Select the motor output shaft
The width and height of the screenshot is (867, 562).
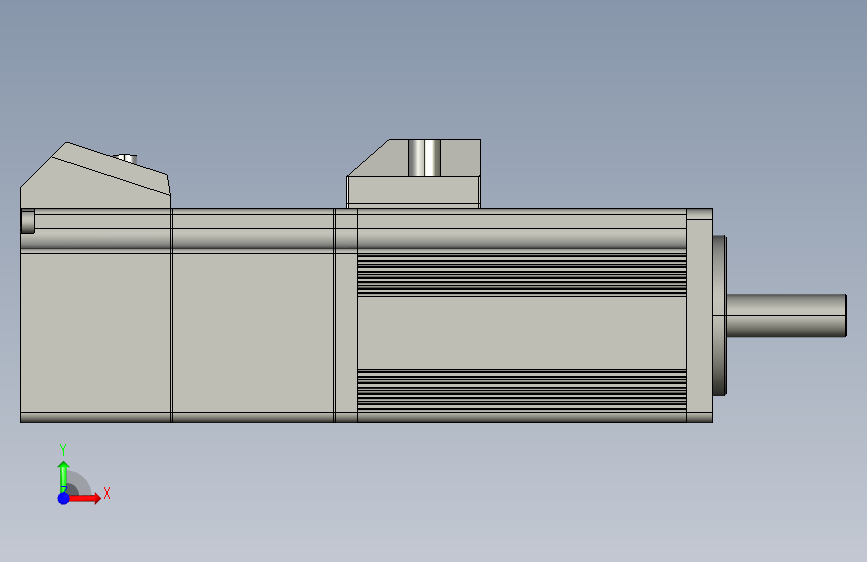click(x=786, y=315)
